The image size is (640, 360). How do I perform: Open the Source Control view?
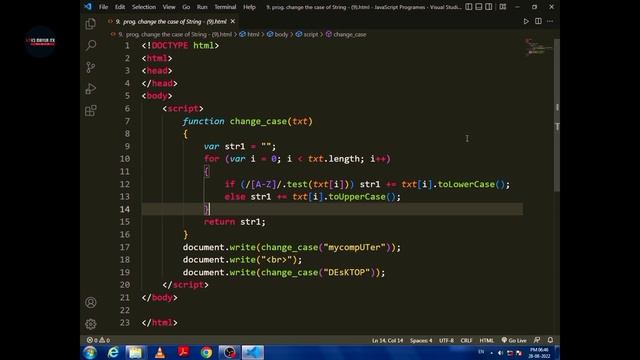[91, 67]
